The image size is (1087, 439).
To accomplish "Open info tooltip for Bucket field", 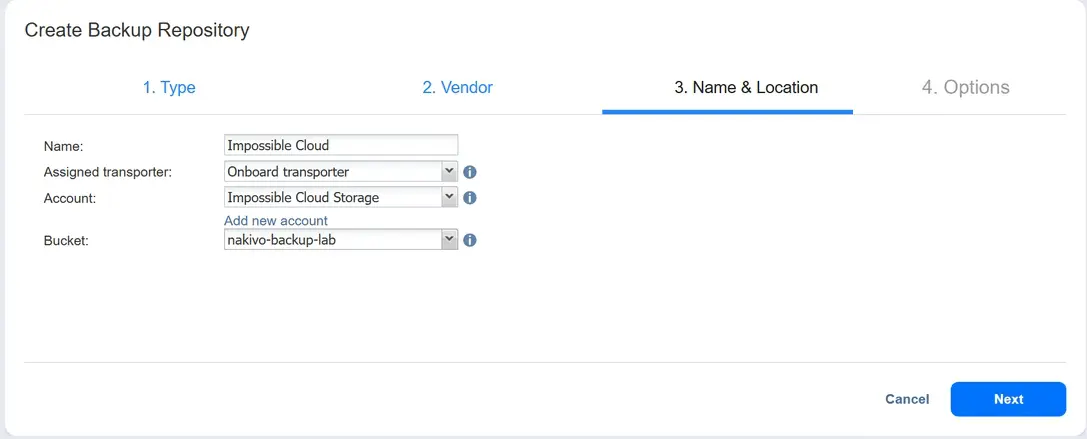I will tap(469, 241).
